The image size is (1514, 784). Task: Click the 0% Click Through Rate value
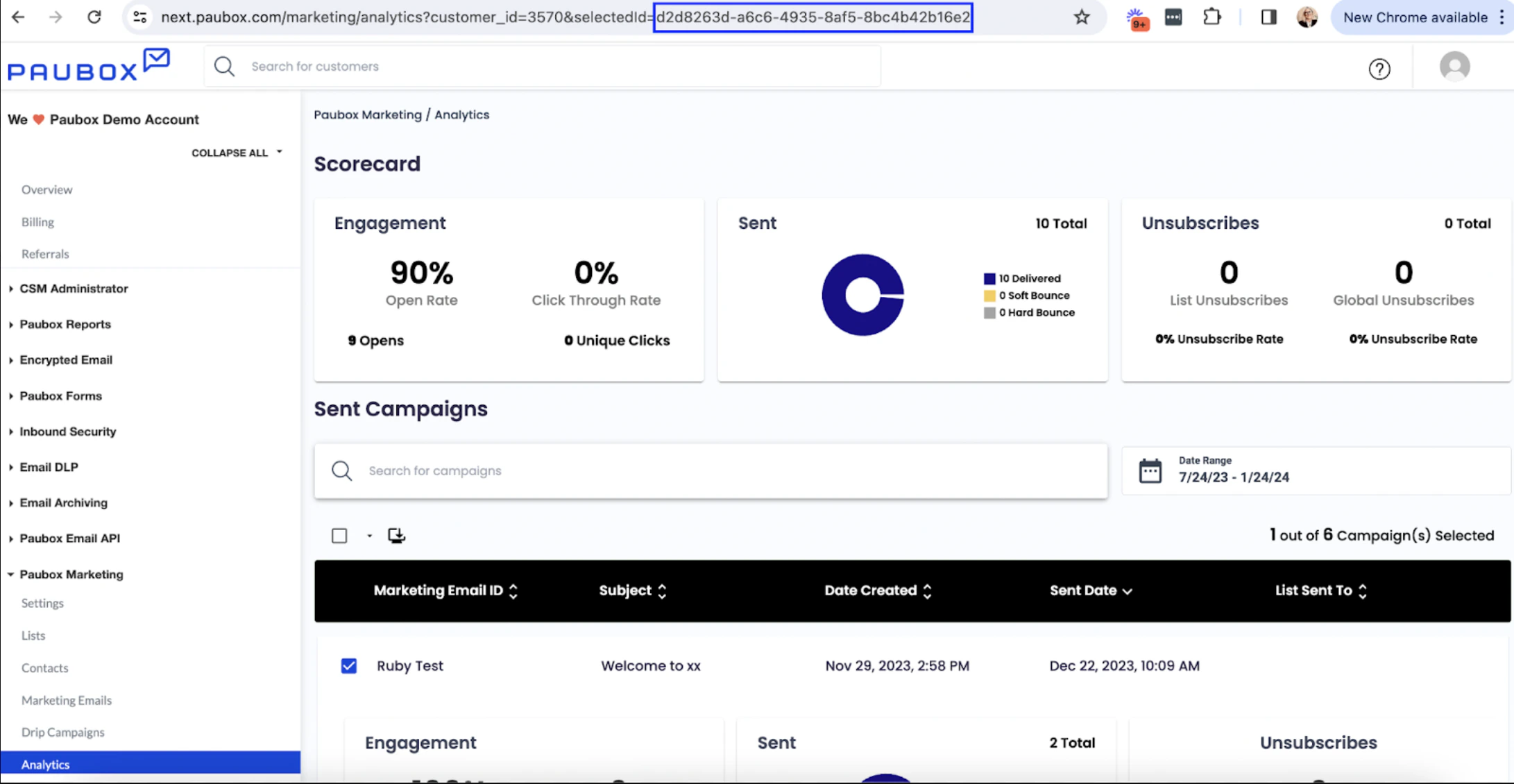pos(596,273)
